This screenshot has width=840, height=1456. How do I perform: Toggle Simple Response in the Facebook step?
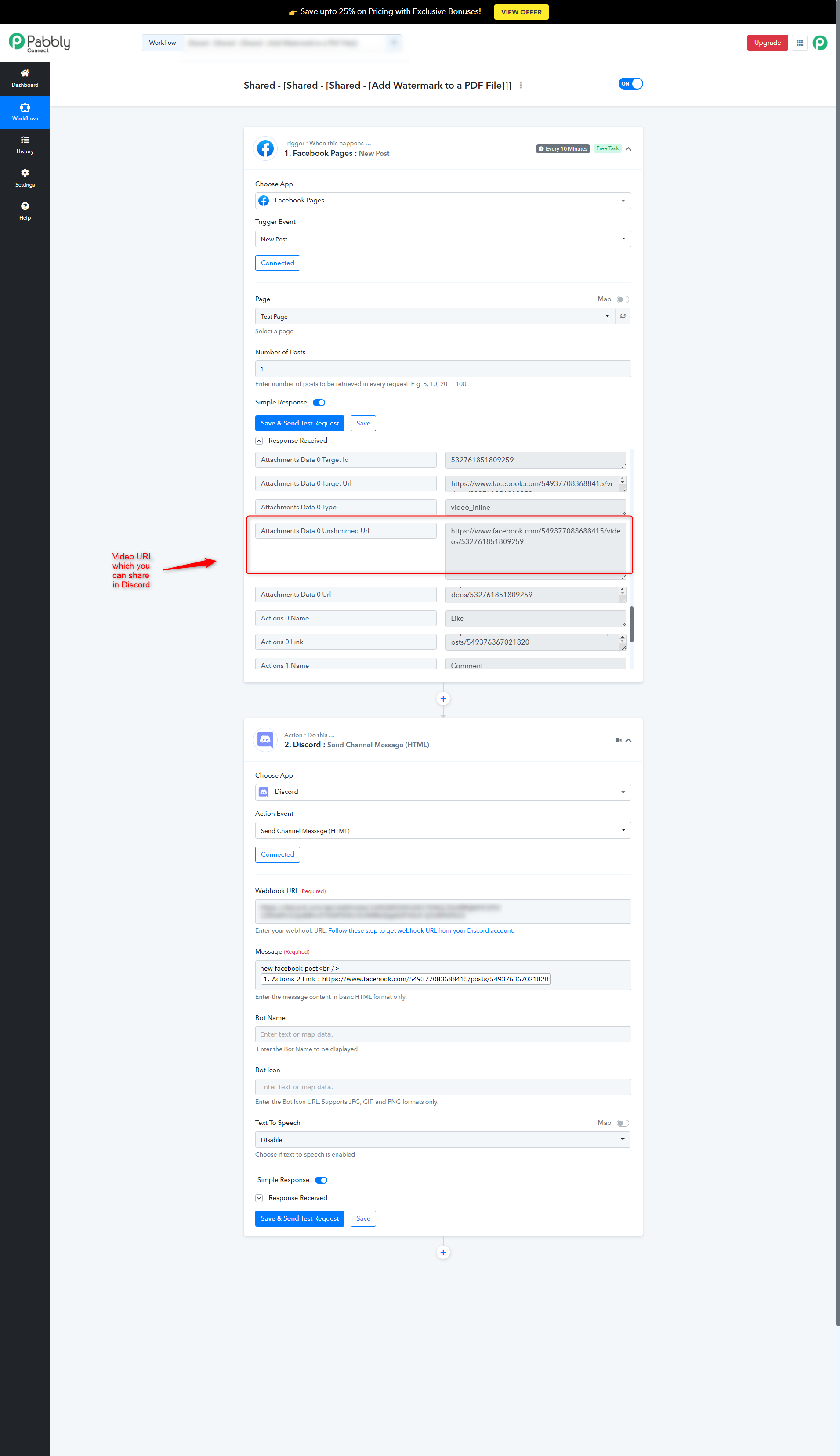pos(319,403)
